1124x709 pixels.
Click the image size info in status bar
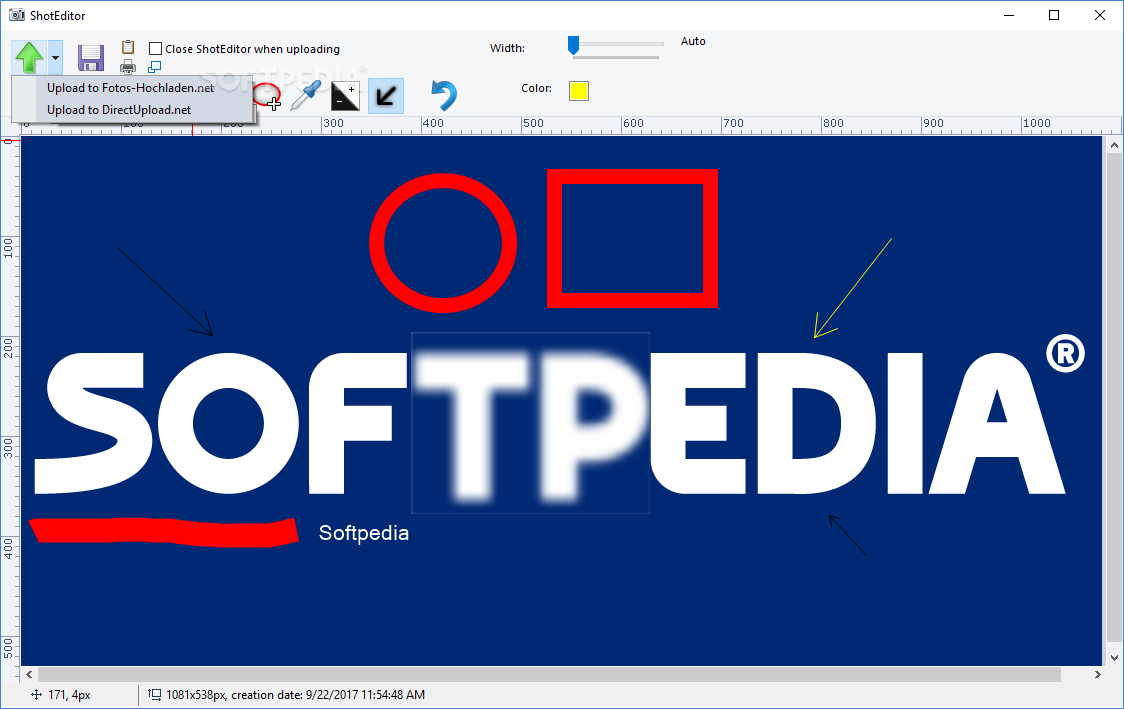tap(287, 695)
